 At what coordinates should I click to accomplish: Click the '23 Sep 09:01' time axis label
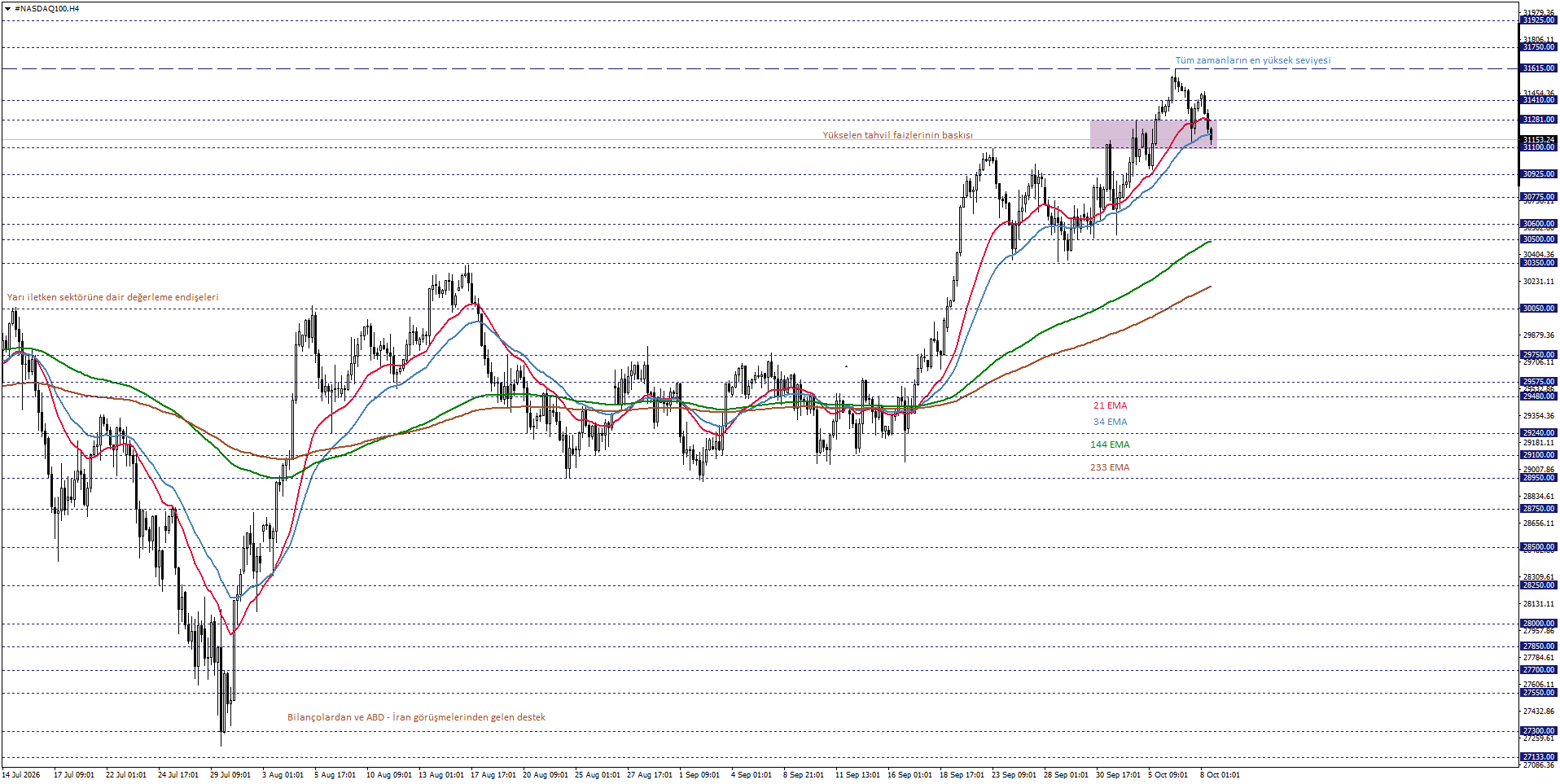click(1014, 774)
